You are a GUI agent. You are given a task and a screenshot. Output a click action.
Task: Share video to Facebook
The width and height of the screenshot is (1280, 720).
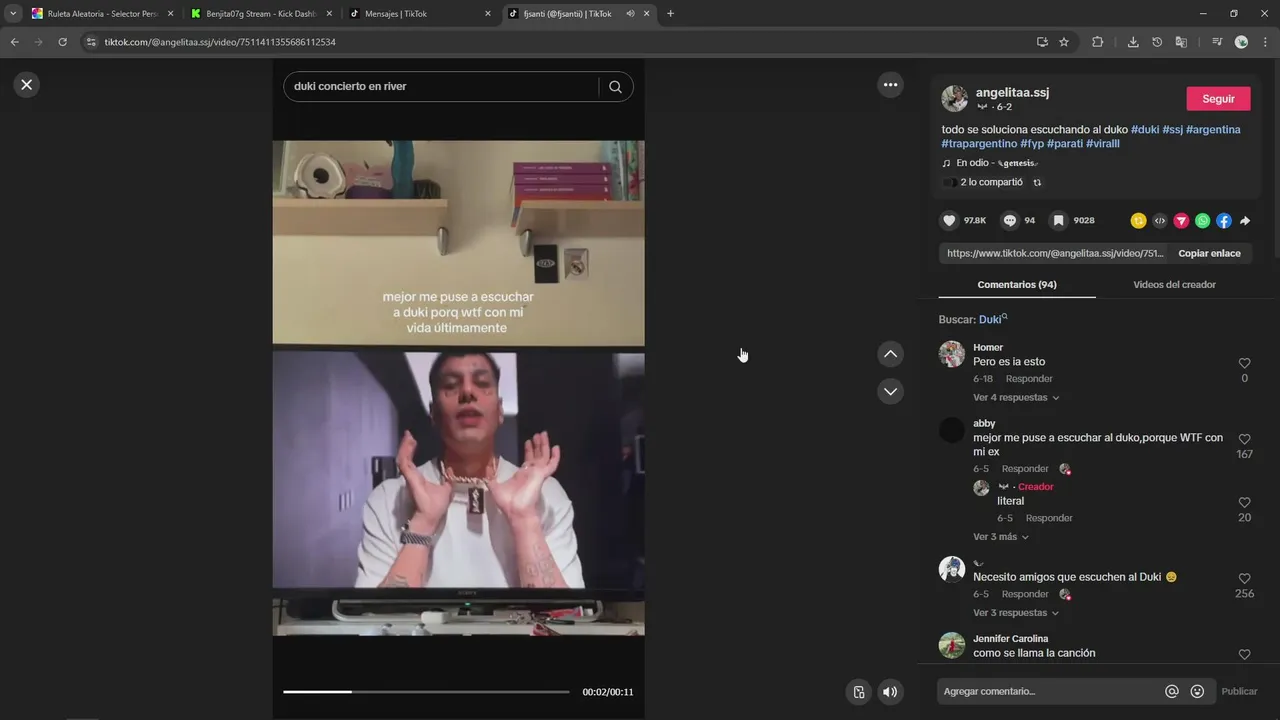click(1224, 221)
